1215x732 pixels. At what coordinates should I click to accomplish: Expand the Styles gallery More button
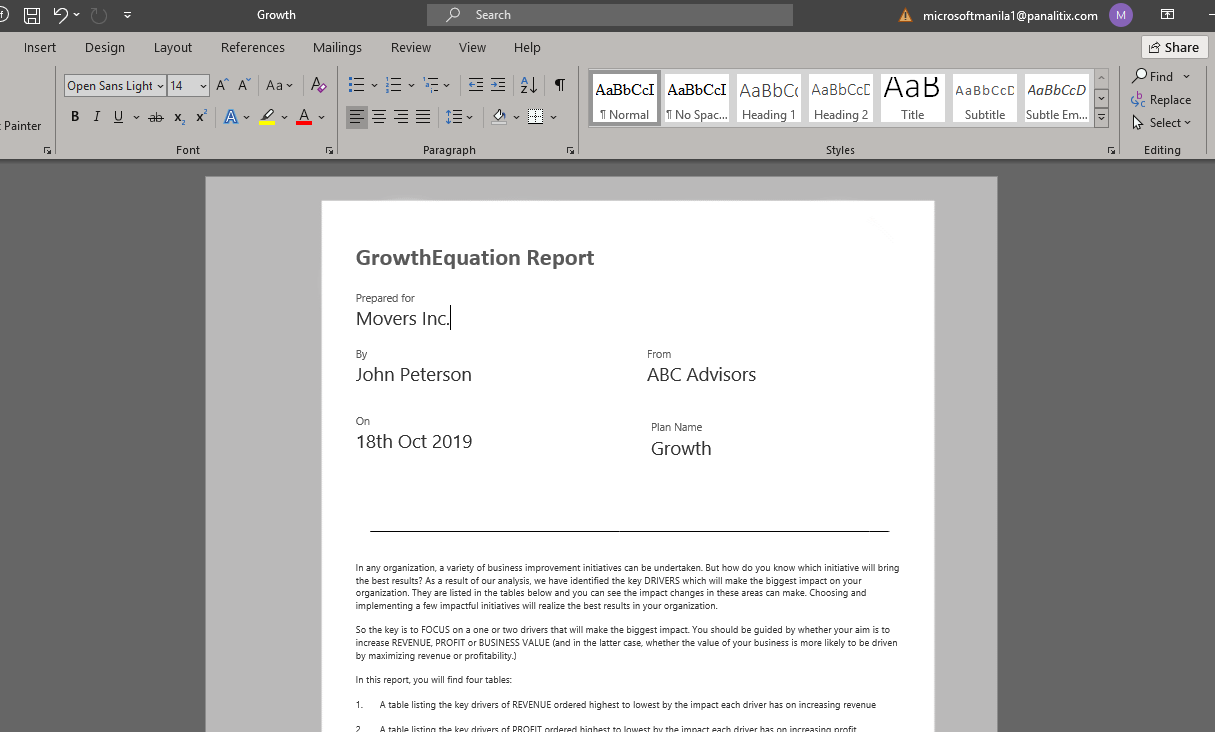click(x=1102, y=118)
